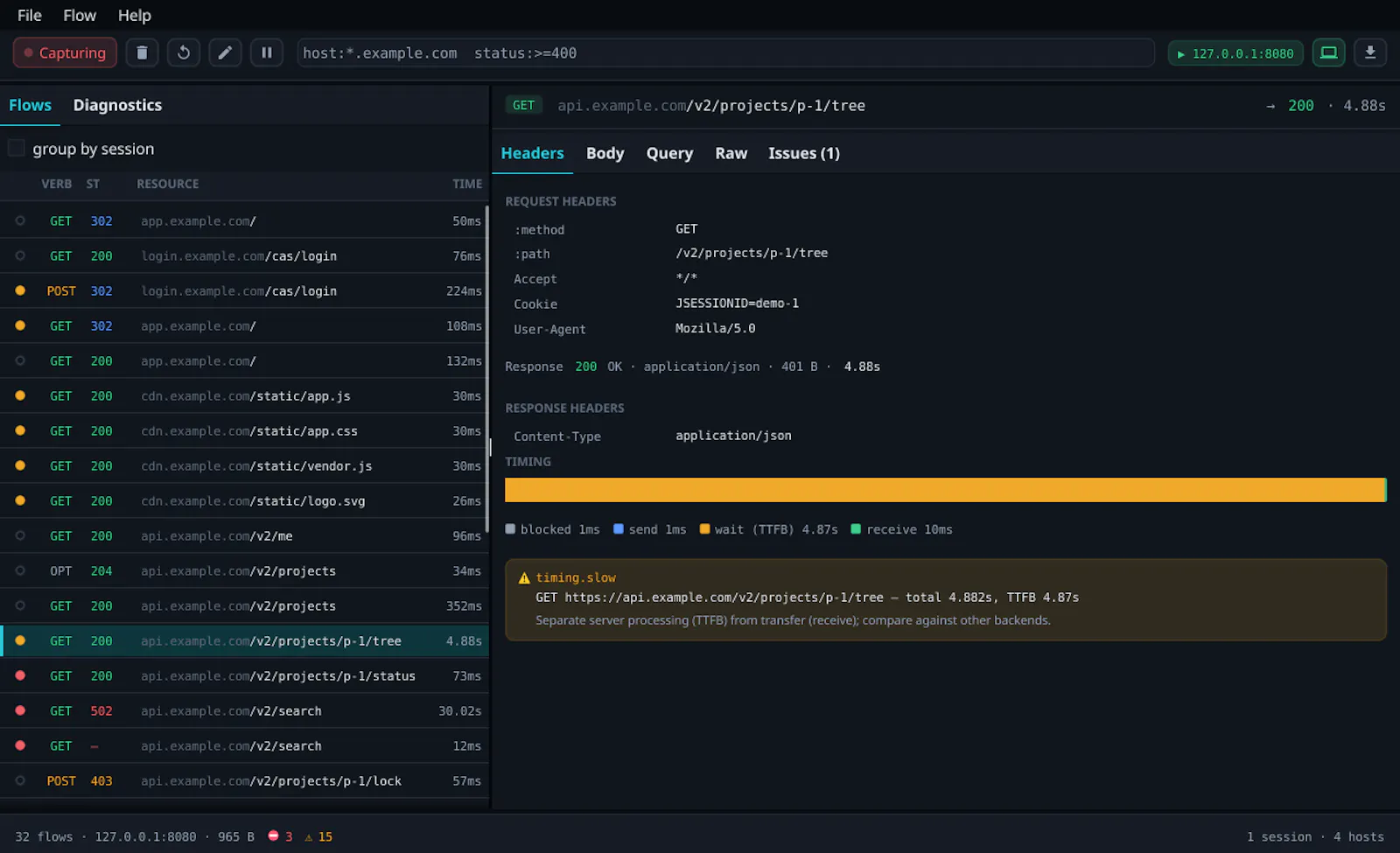Click the replay flow icon
This screenshot has height=853, width=1400.
(184, 52)
